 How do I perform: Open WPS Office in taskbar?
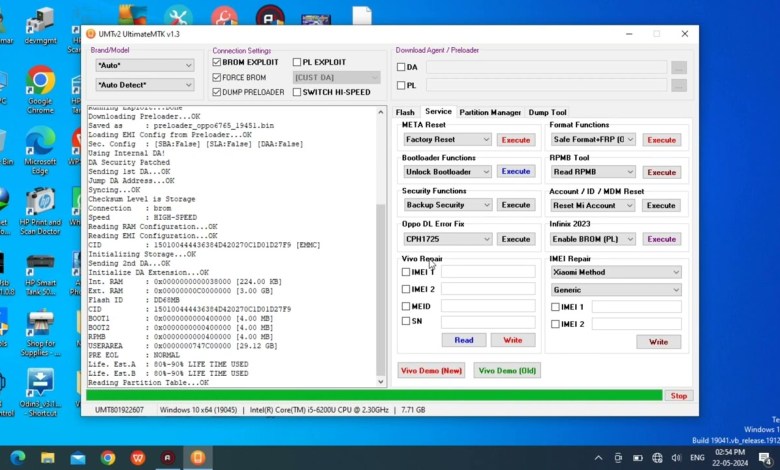pos(138,458)
